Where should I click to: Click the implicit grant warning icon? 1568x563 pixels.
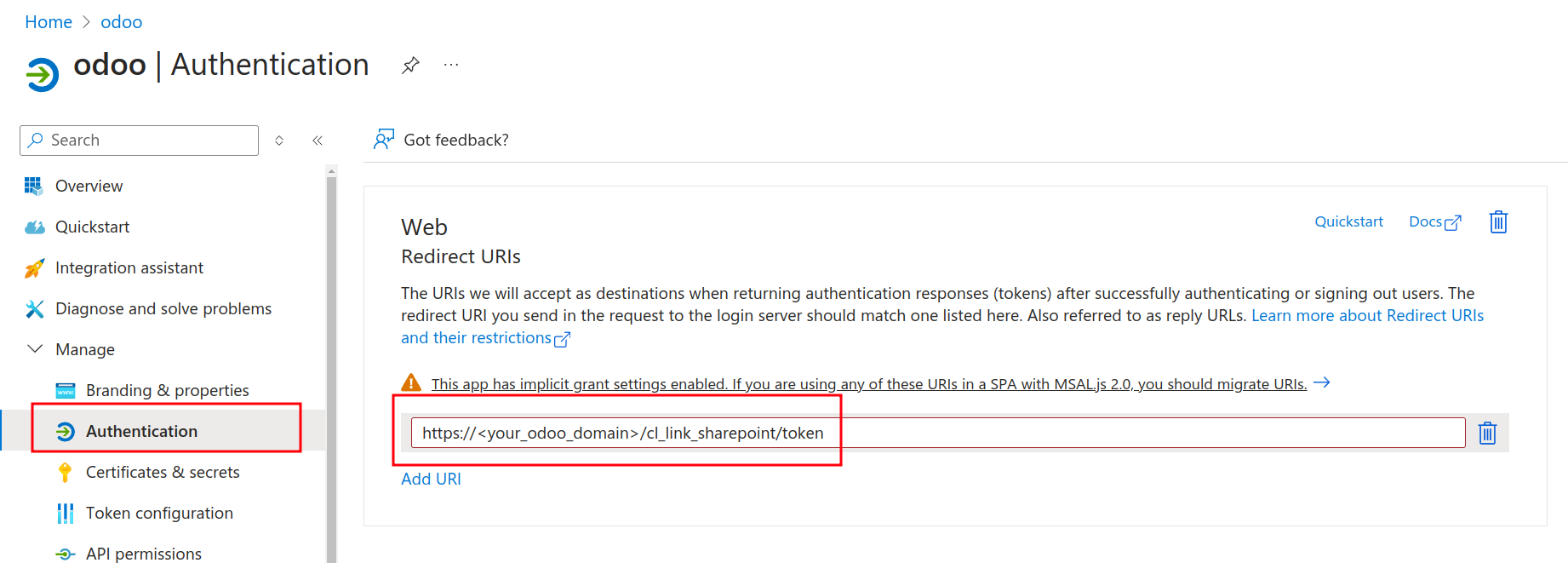(411, 383)
